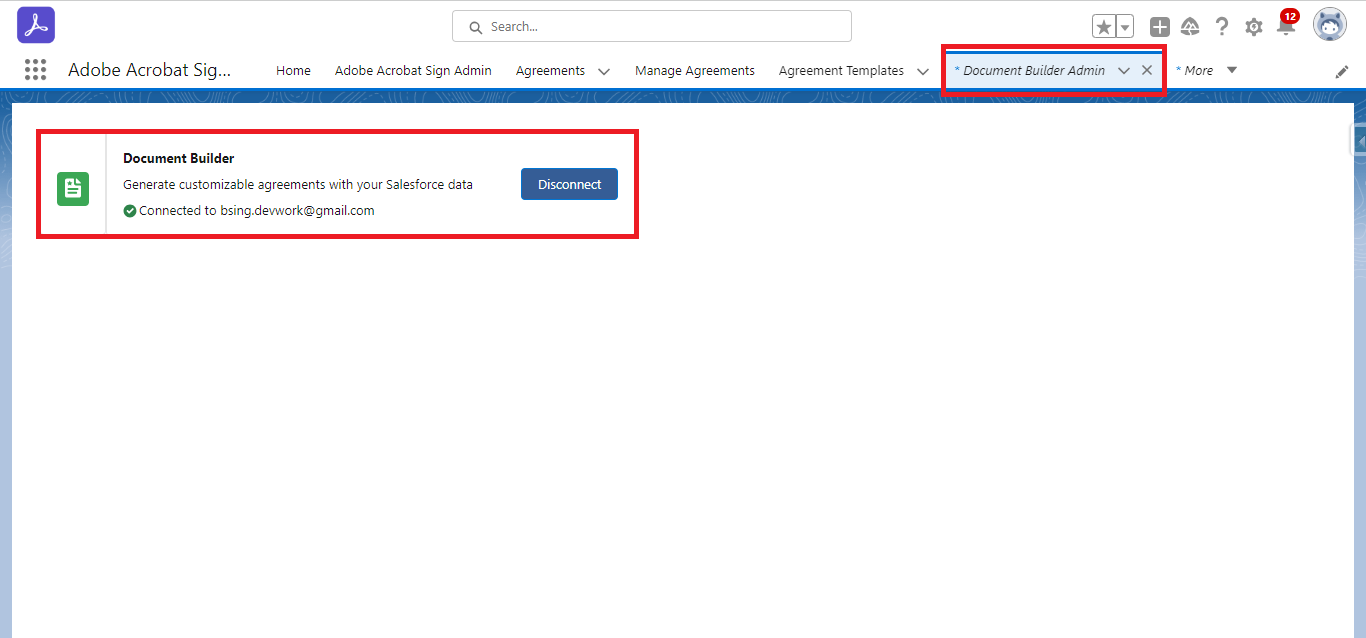Focus the global Search field

coord(652,26)
